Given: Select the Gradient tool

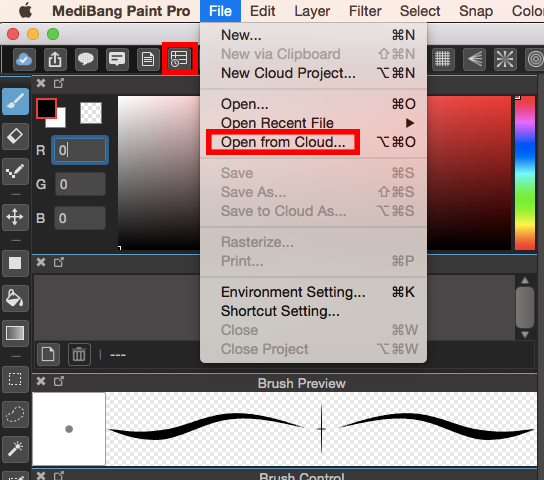Looking at the screenshot, I should coord(15,333).
